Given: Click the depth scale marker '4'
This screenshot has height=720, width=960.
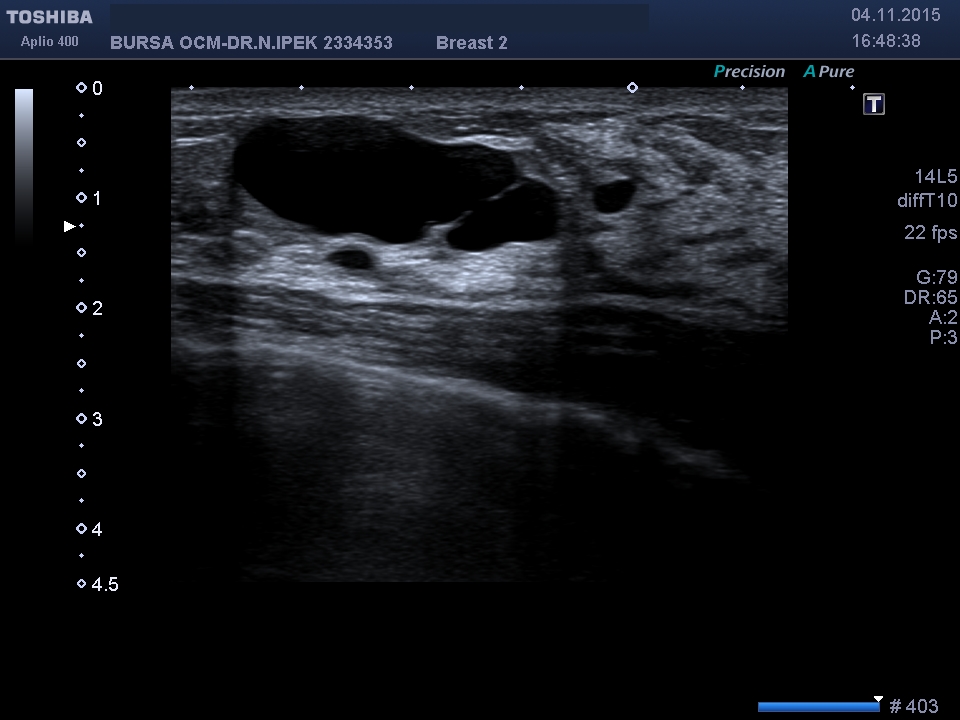Looking at the screenshot, I should (x=97, y=530).
